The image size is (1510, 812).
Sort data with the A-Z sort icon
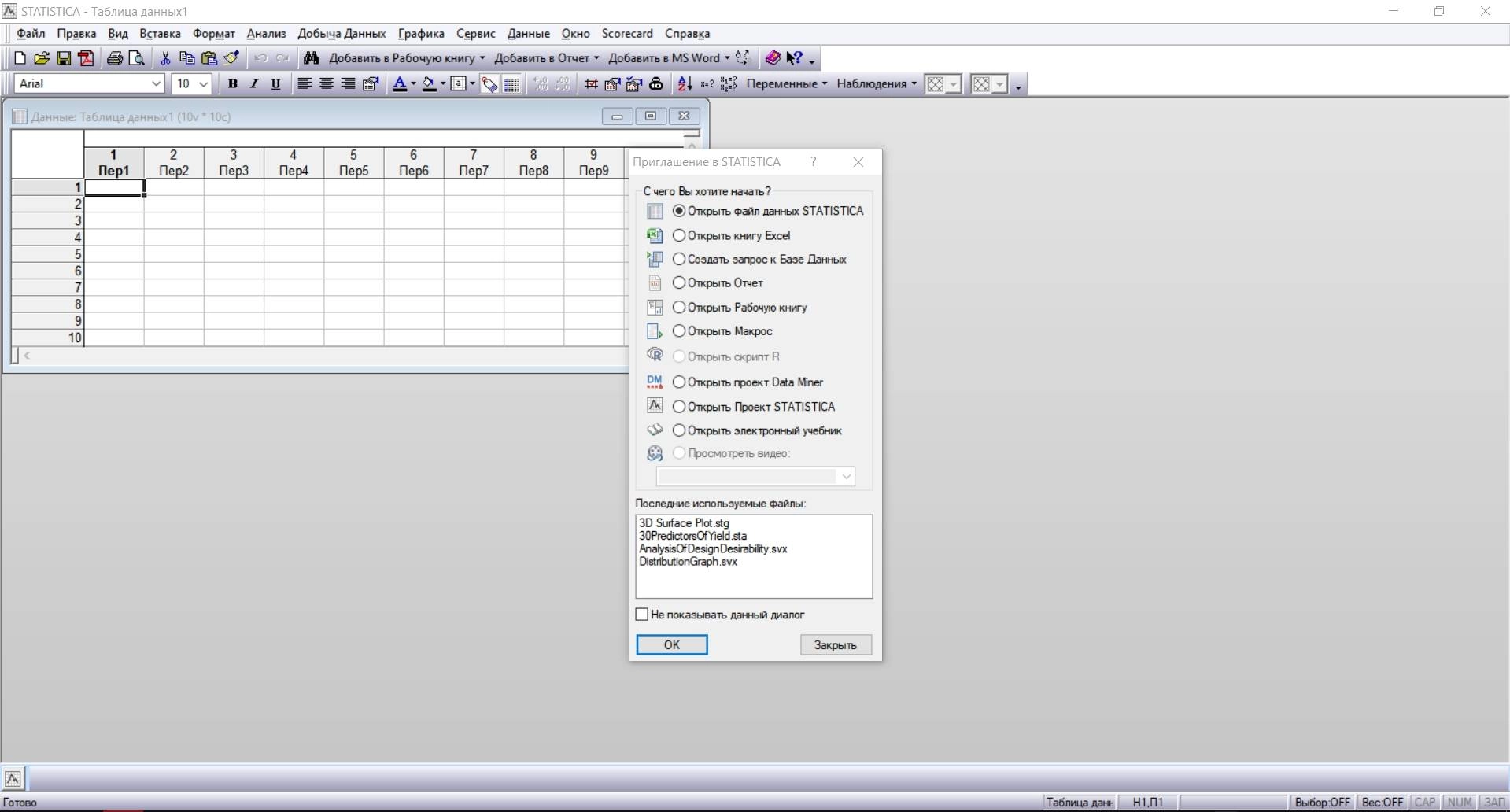coord(685,84)
